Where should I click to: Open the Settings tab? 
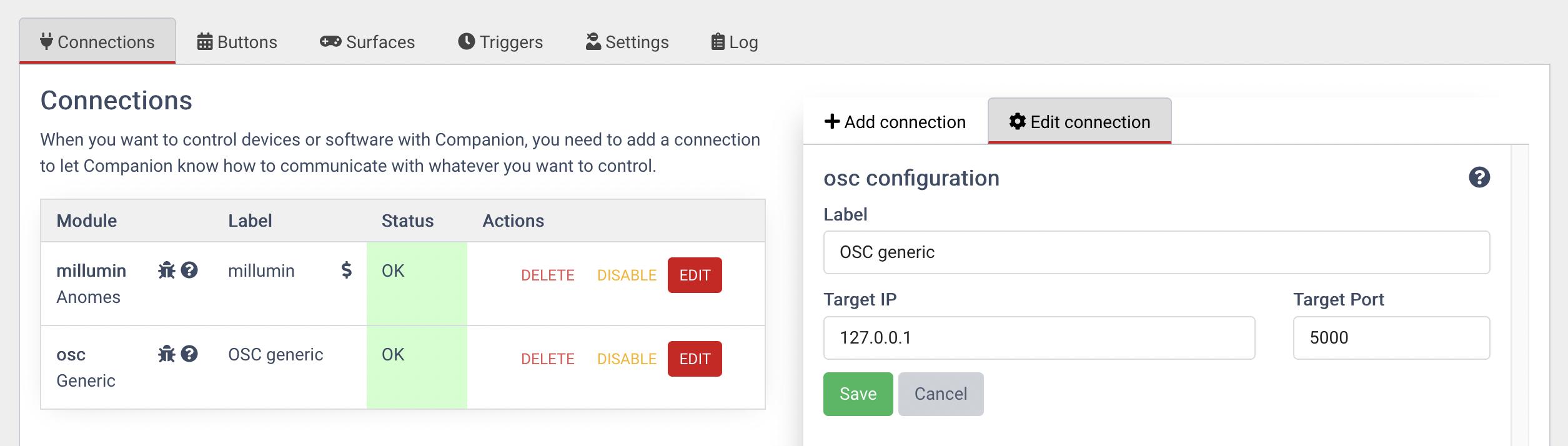(x=627, y=42)
